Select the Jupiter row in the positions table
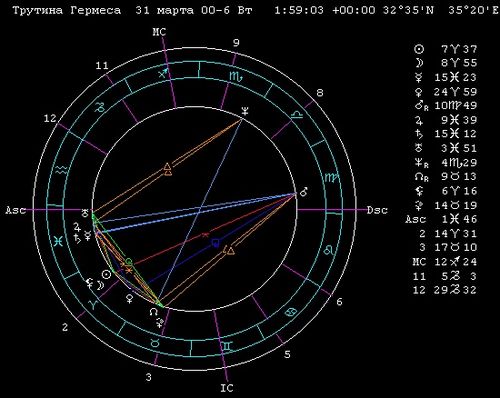This screenshot has width=500, height=398. point(446,120)
